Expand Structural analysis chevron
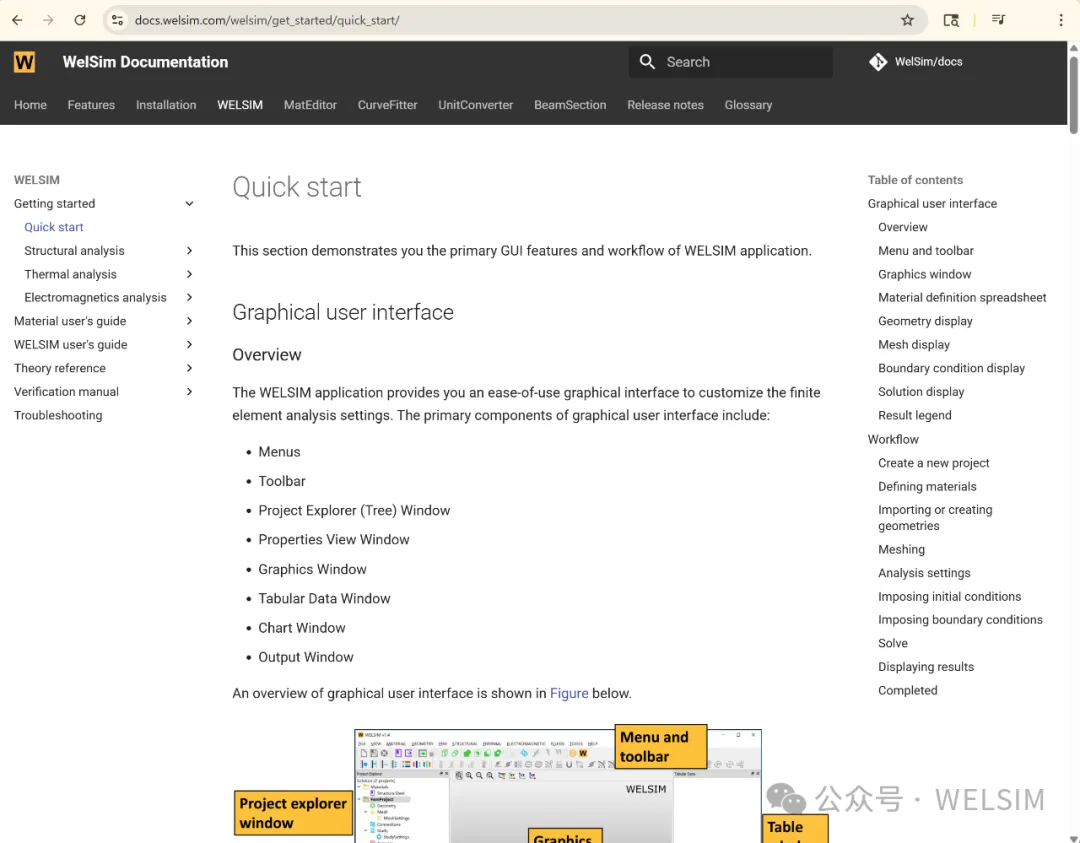Viewport: 1080px width, 843px height. tap(189, 251)
